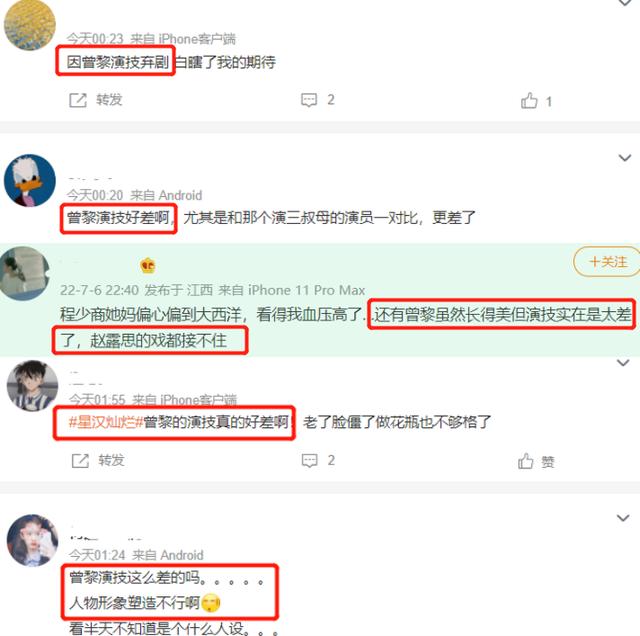
Task: Expand options chevron on Donald Duck post
Action: pos(625,158)
